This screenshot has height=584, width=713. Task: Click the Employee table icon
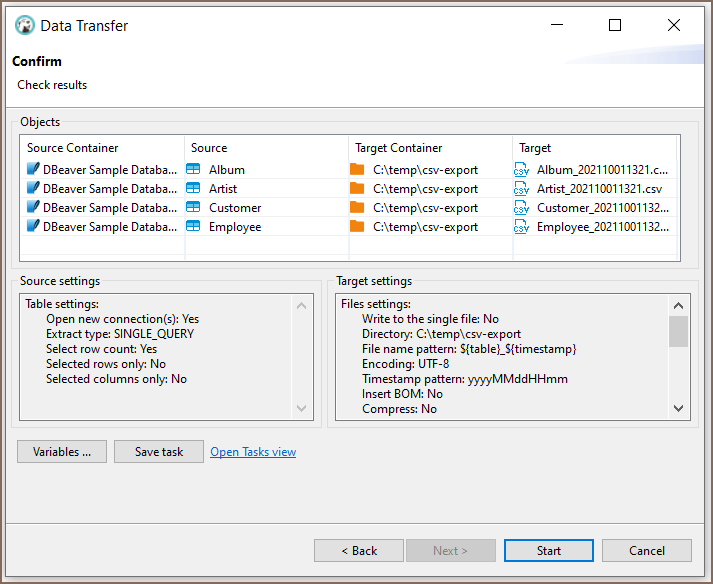(194, 227)
